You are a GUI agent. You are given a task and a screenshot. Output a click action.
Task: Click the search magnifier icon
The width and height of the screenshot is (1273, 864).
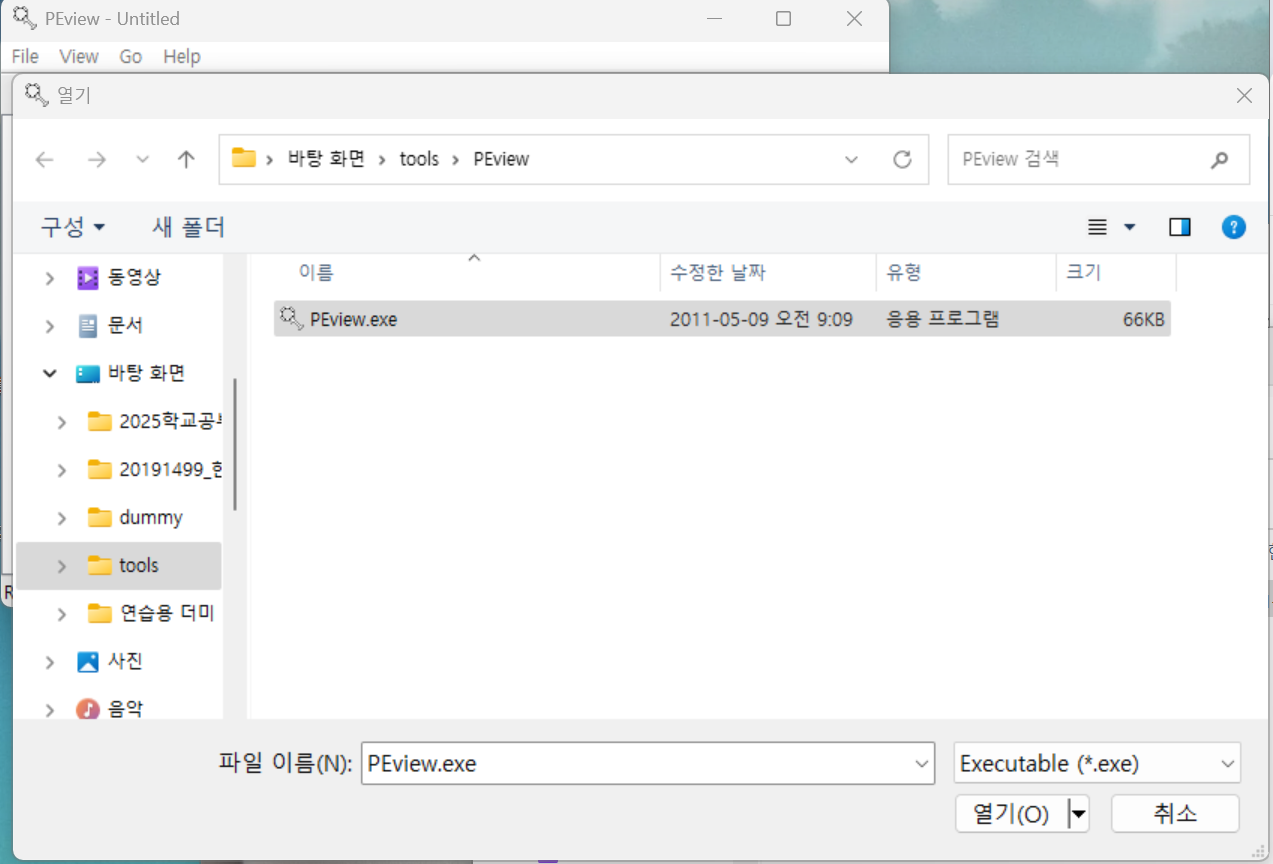click(x=1219, y=160)
